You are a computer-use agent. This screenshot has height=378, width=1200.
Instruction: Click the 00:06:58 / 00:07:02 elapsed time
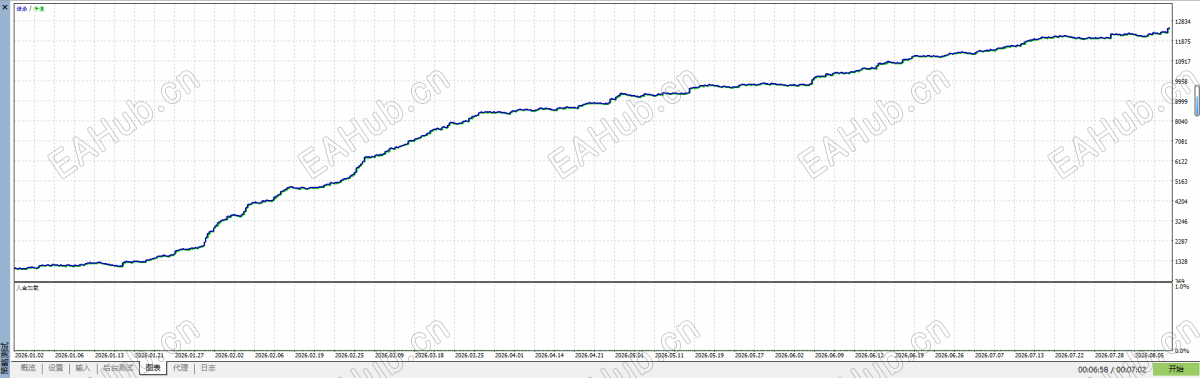coord(1112,369)
